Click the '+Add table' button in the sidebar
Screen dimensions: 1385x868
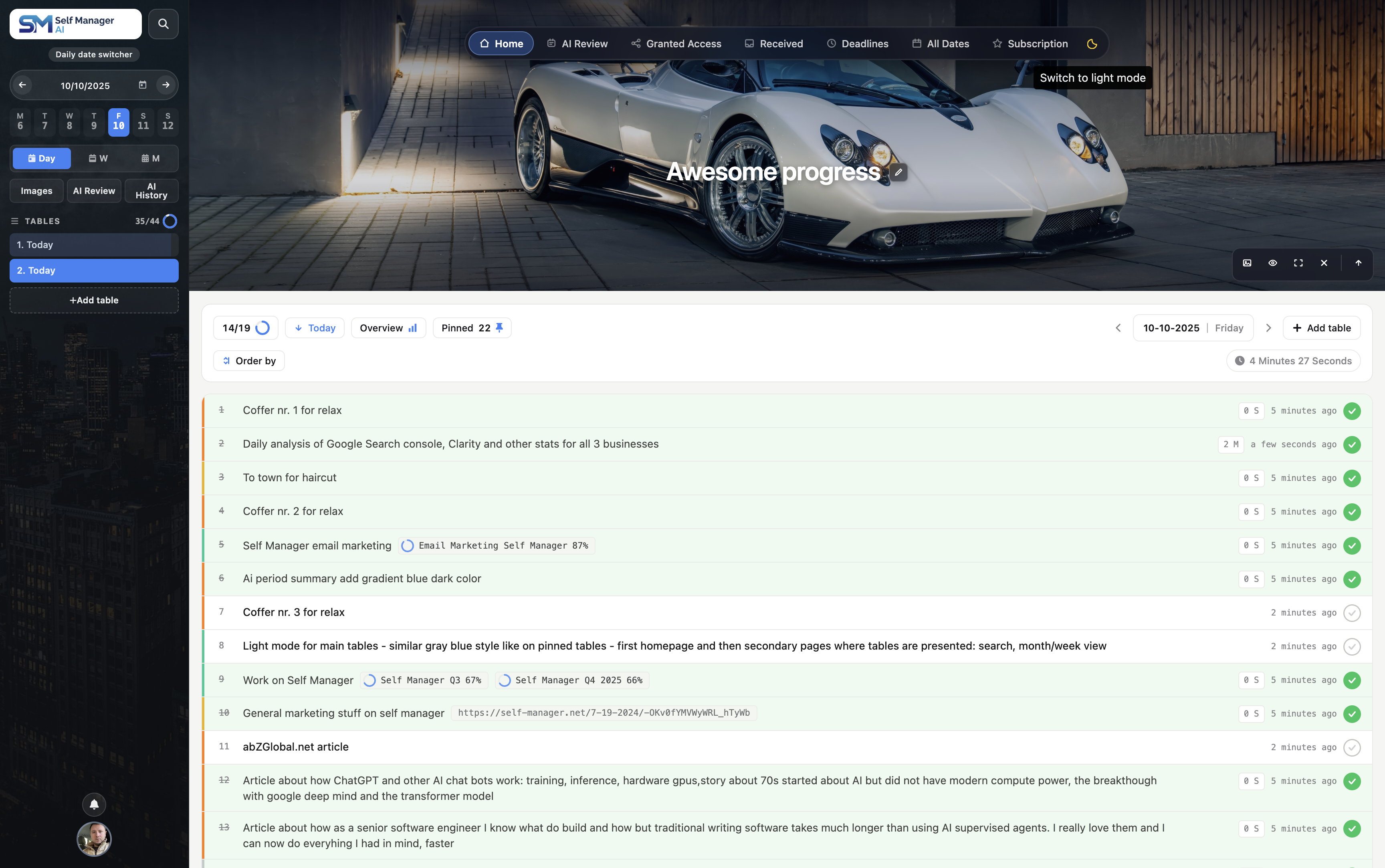(x=93, y=300)
